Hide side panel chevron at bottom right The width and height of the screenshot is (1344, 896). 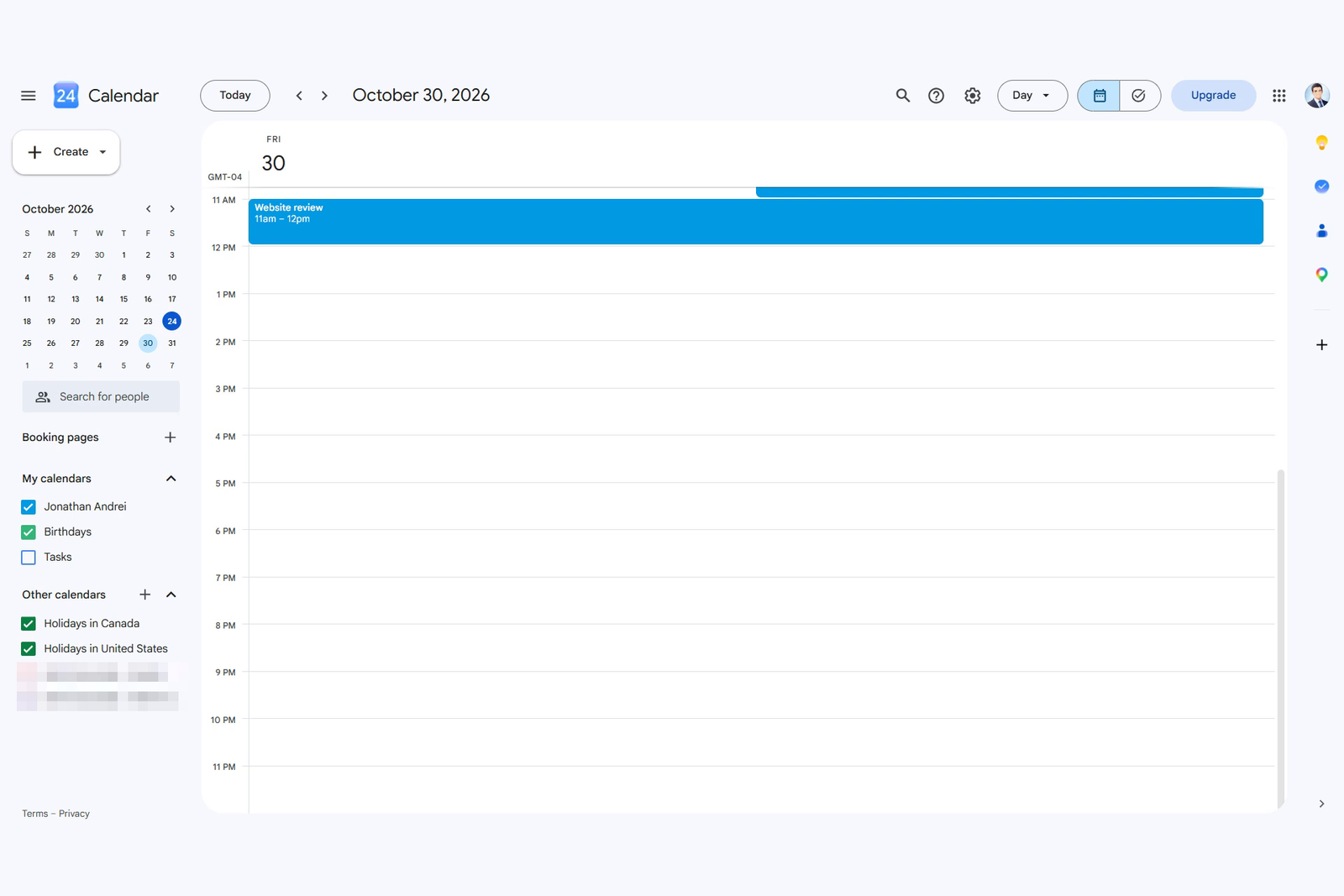1321,804
